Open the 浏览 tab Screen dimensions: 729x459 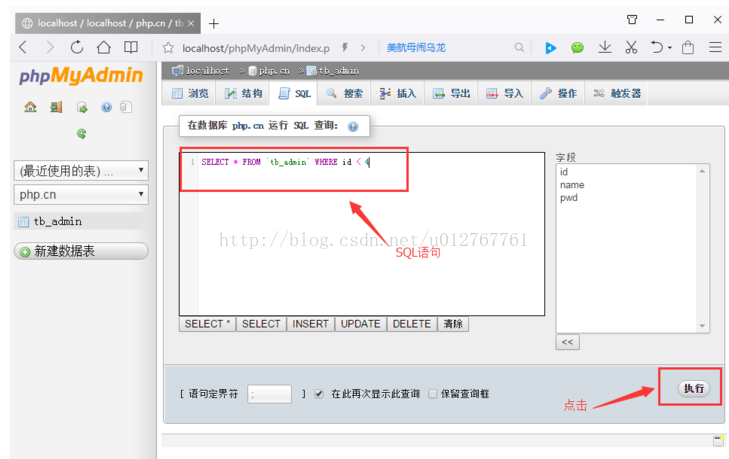tap(191, 93)
